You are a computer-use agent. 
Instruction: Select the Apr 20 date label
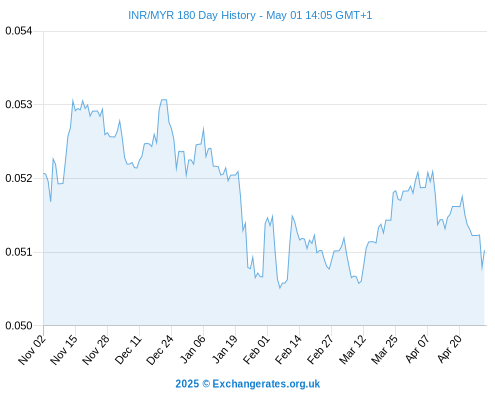coord(449,350)
